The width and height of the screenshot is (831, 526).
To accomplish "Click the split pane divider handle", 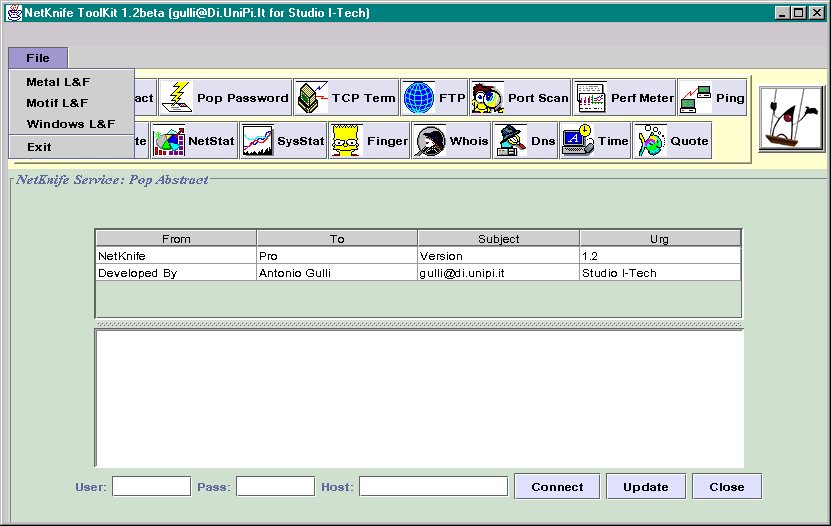I will 419,324.
